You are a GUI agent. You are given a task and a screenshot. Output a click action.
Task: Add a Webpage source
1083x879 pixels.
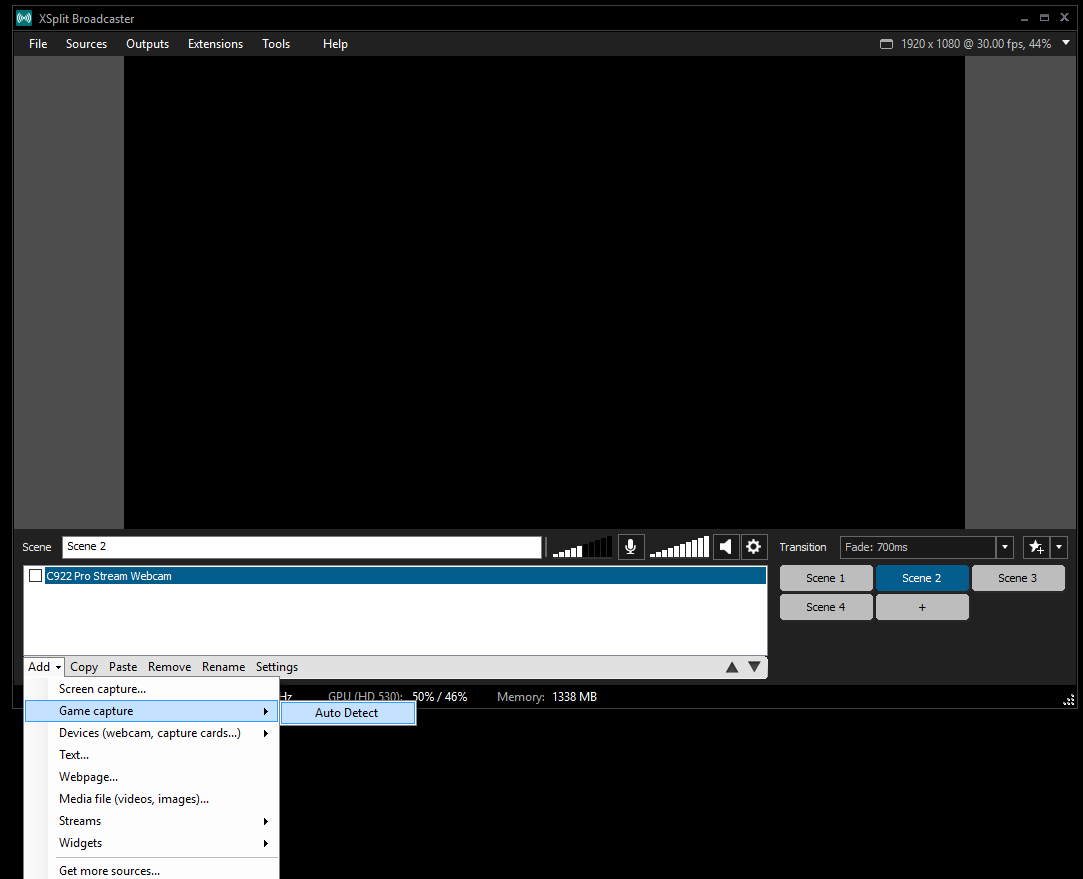(152, 777)
